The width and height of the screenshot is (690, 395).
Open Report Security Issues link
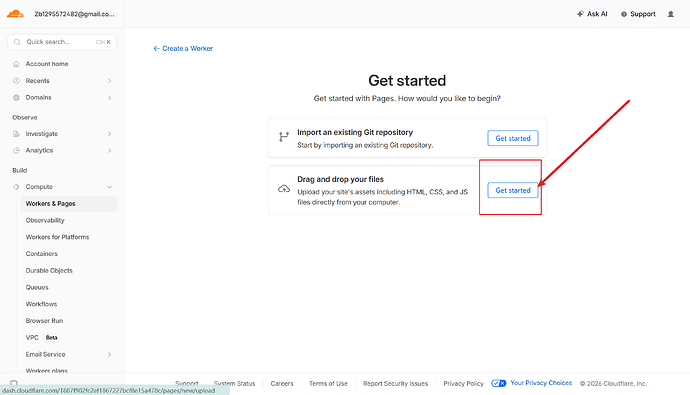[395, 383]
